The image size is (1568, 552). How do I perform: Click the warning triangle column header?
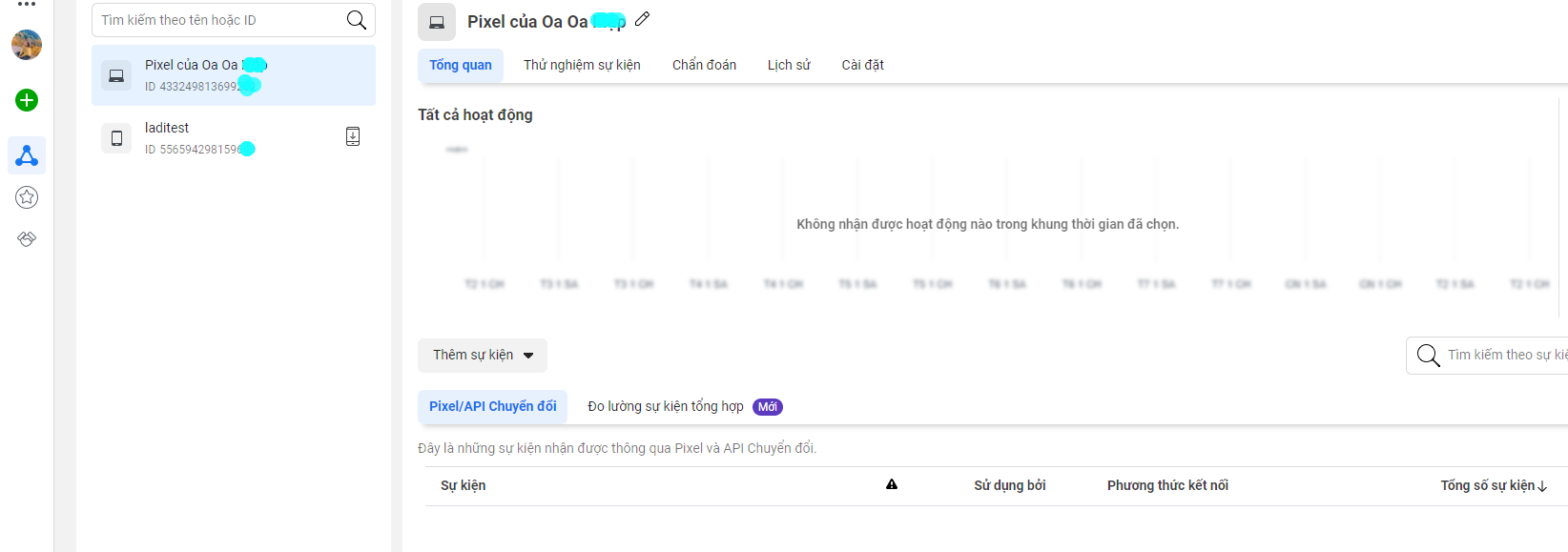click(x=892, y=484)
